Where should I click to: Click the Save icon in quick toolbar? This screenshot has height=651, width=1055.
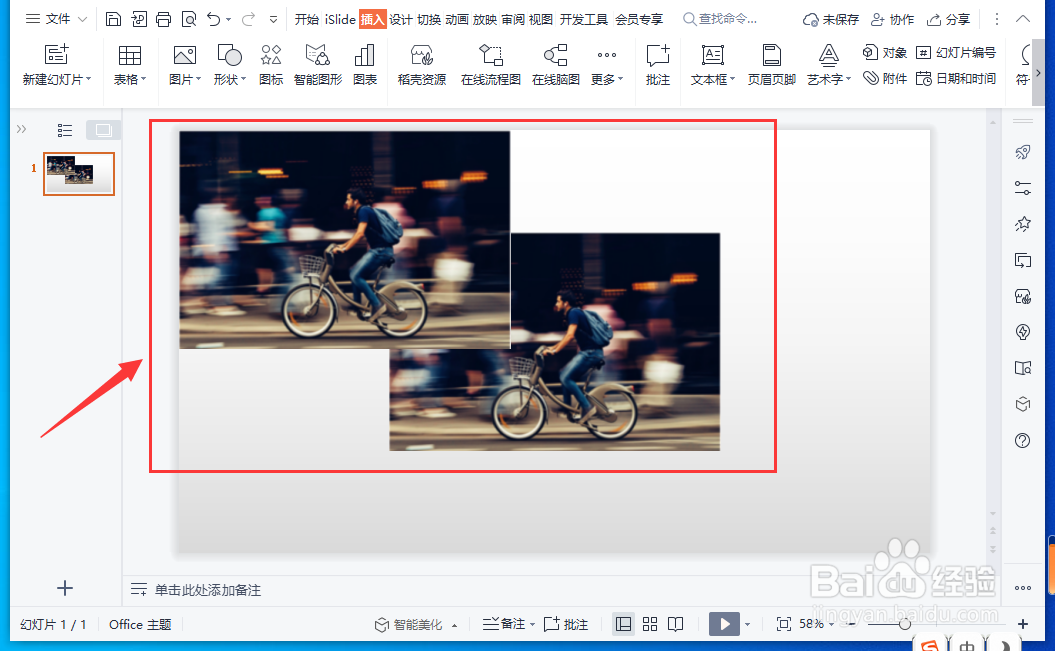113,19
